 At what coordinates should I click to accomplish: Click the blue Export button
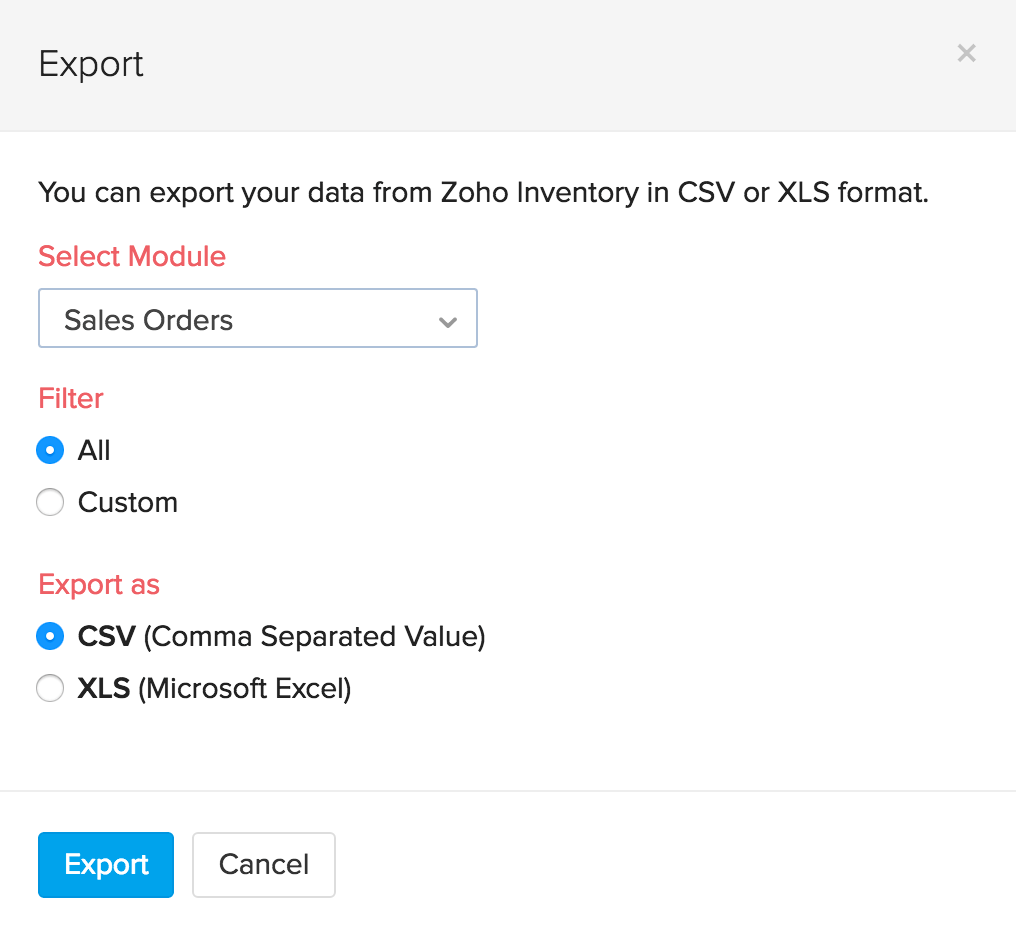point(105,864)
